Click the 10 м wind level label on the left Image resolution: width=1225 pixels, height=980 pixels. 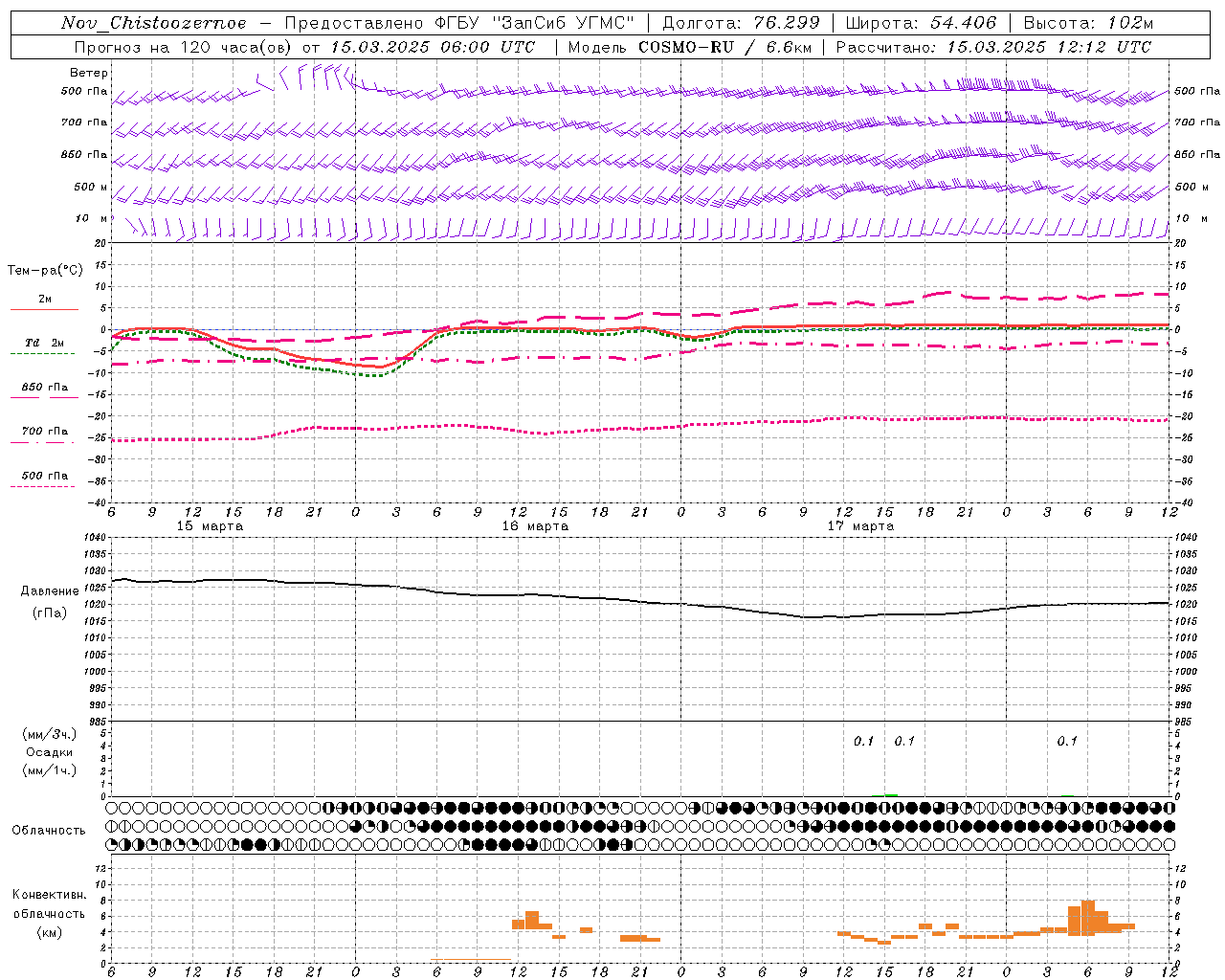(x=92, y=218)
